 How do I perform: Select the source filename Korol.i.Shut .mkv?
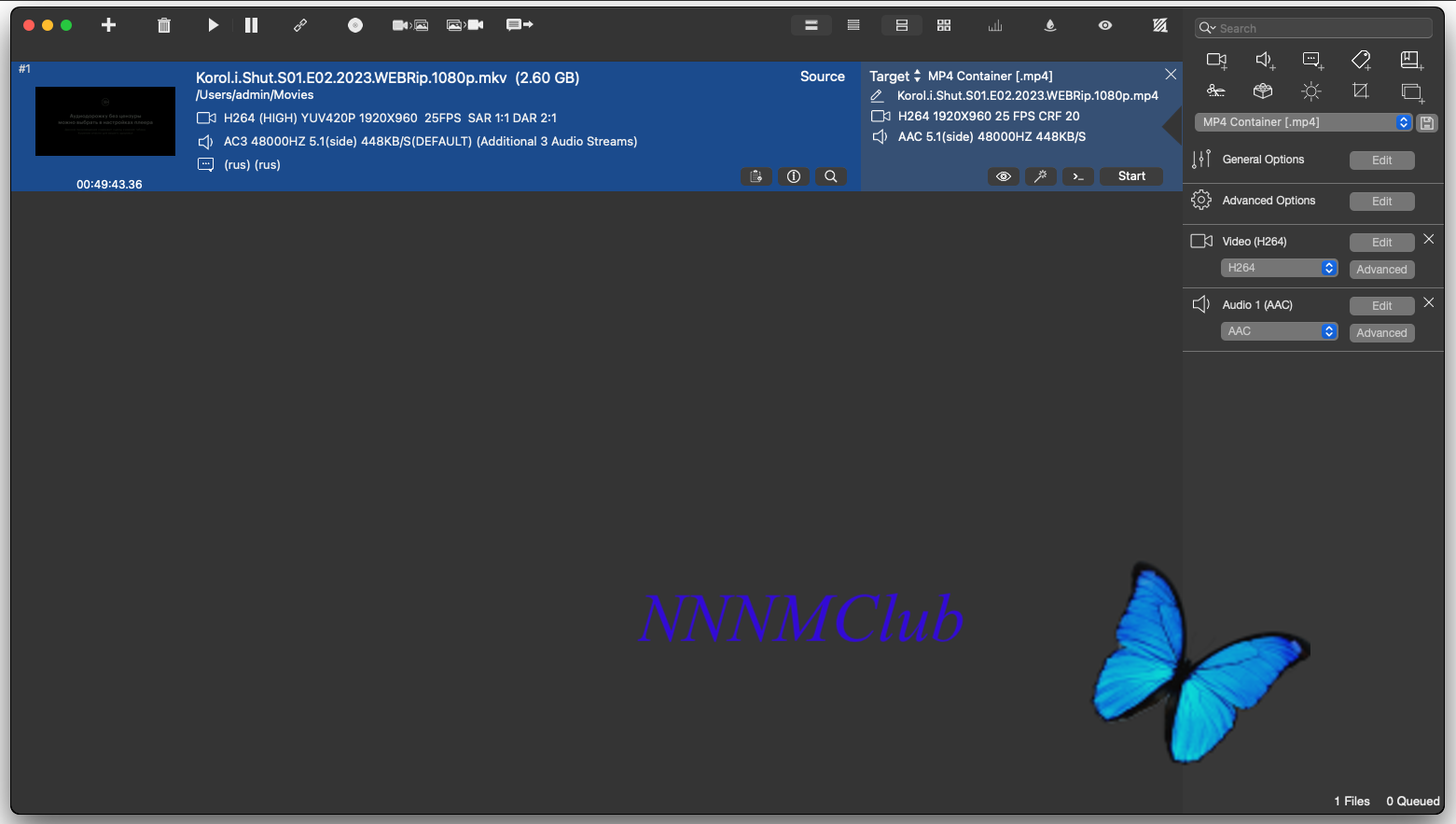tap(351, 77)
